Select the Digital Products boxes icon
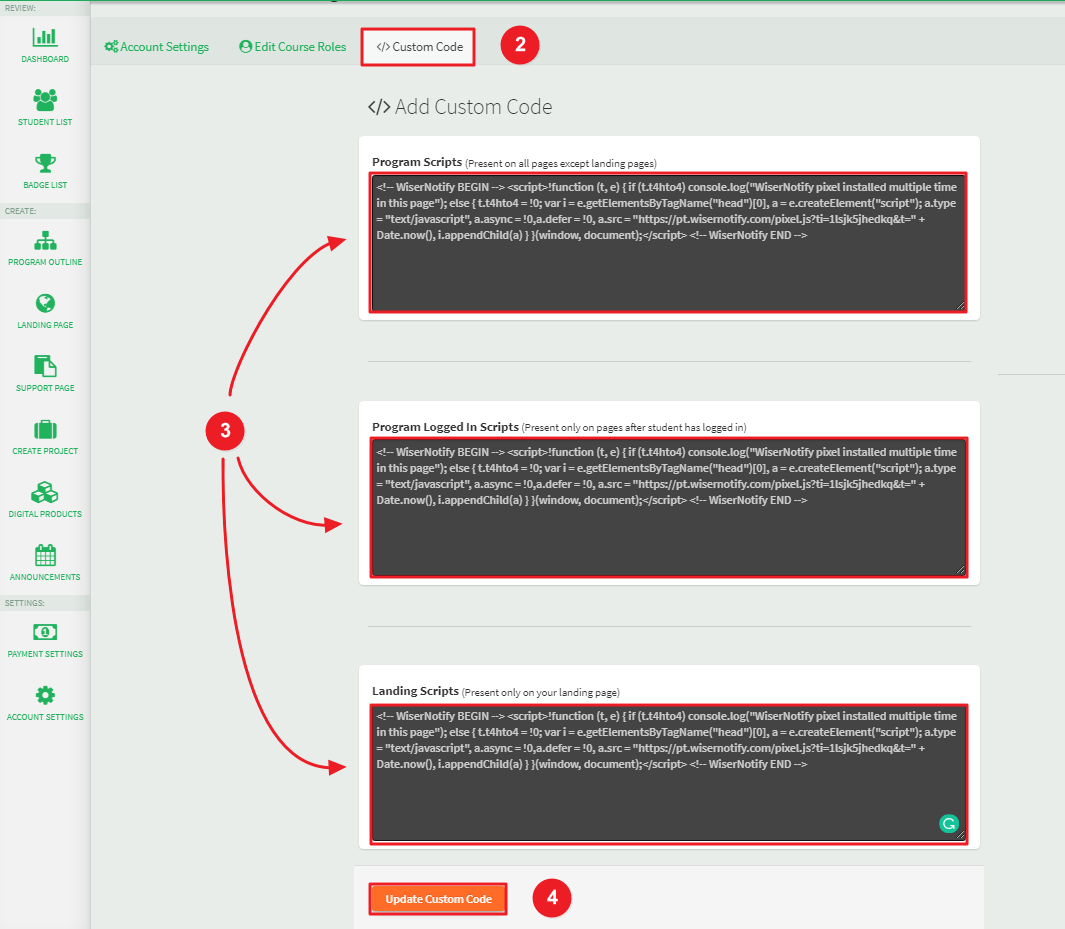 (x=45, y=492)
